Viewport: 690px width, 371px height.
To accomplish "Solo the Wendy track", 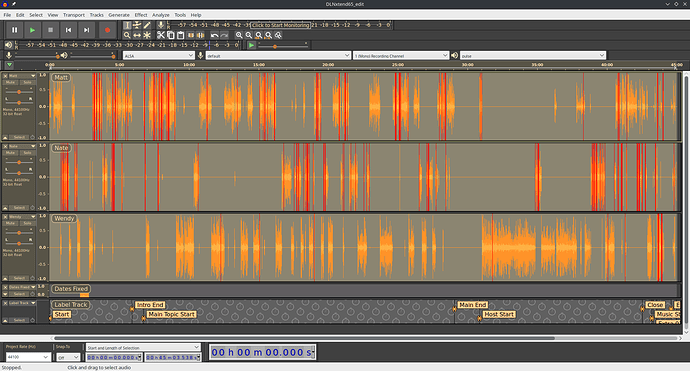I will 27,223.
